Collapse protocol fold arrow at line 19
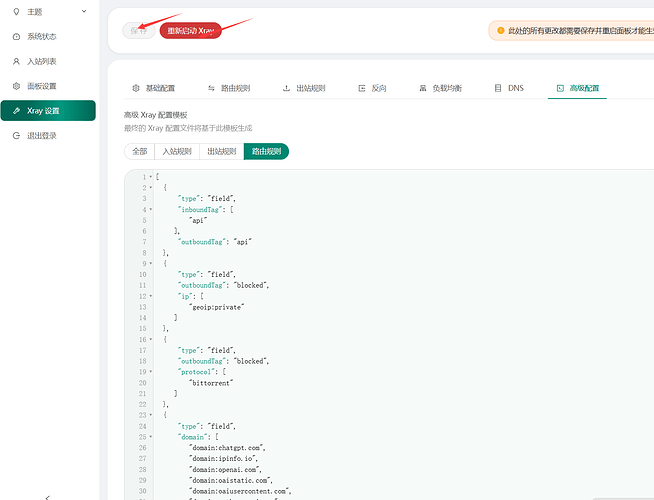Viewport: 654px width, 500px height. point(151,372)
